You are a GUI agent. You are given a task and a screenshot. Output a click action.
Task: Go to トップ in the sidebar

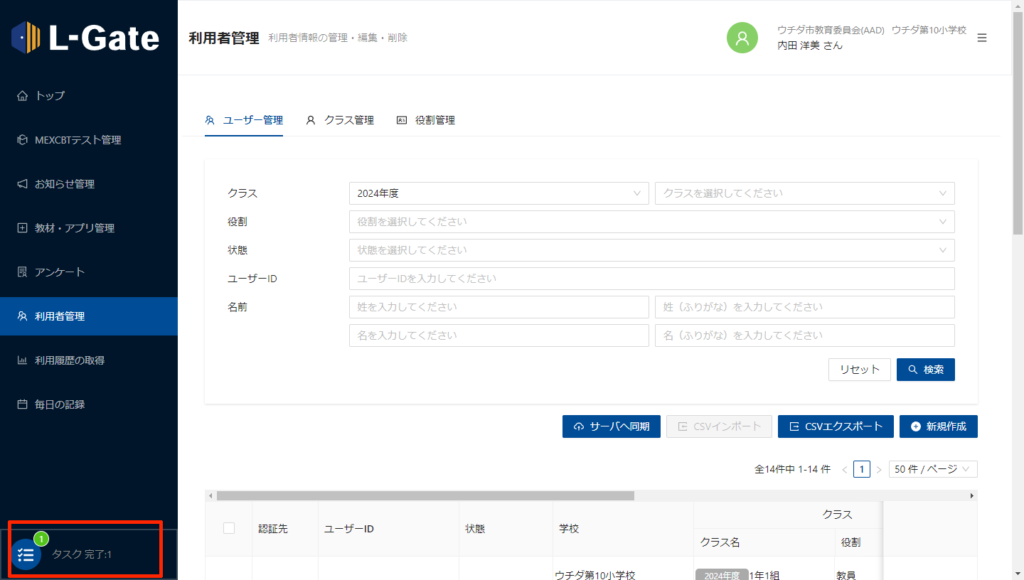pyautogui.click(x=50, y=96)
